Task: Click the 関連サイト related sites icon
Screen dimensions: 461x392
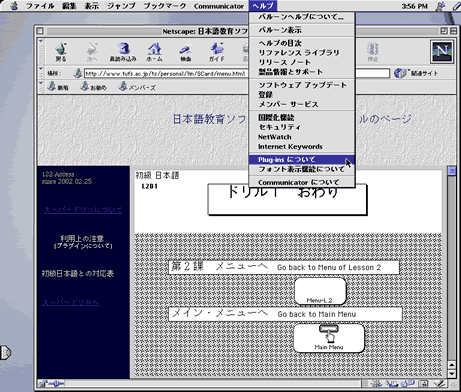Action: pyautogui.click(x=400, y=73)
